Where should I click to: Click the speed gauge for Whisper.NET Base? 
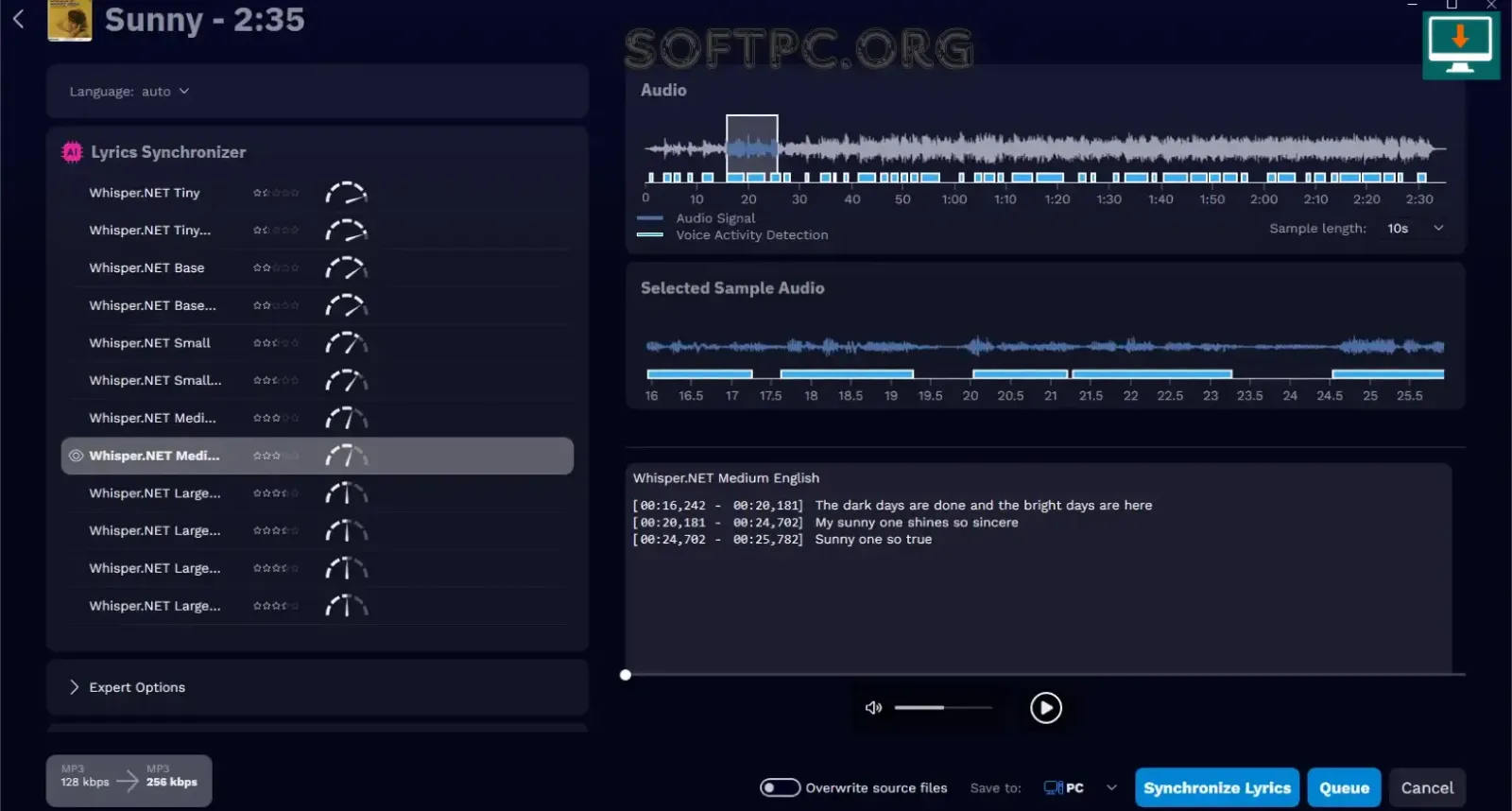coord(347,268)
